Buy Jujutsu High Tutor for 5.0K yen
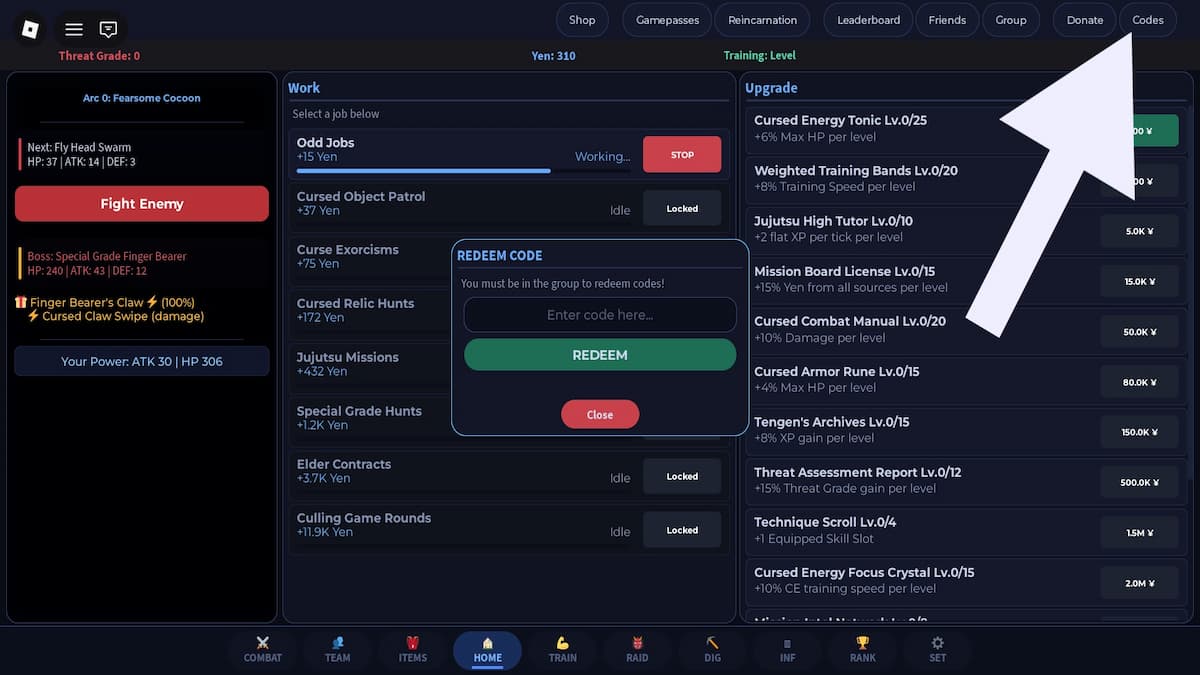Viewport: 1200px width, 675px height. [x=1139, y=231]
